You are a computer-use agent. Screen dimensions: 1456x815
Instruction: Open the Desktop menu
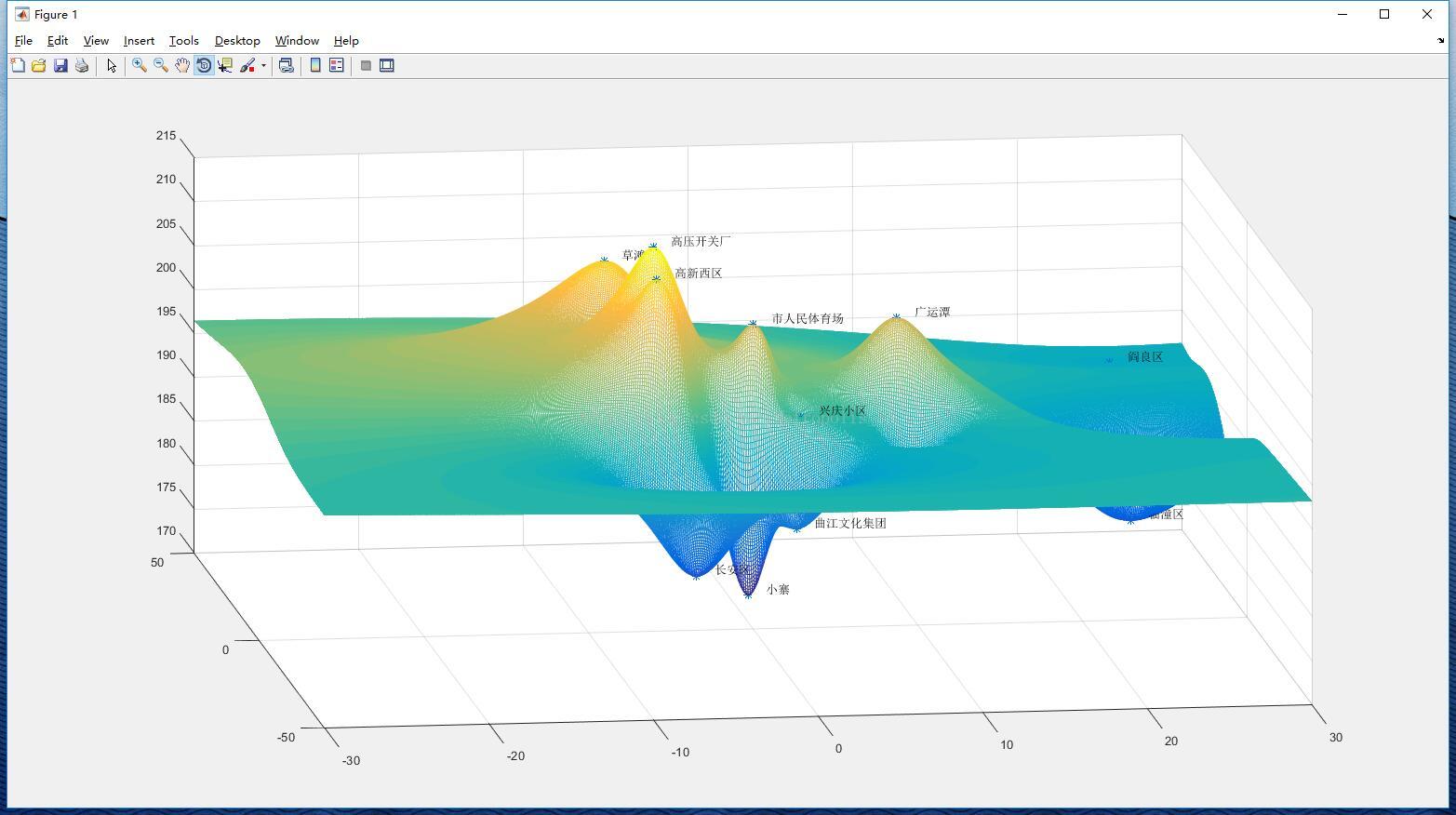click(237, 41)
